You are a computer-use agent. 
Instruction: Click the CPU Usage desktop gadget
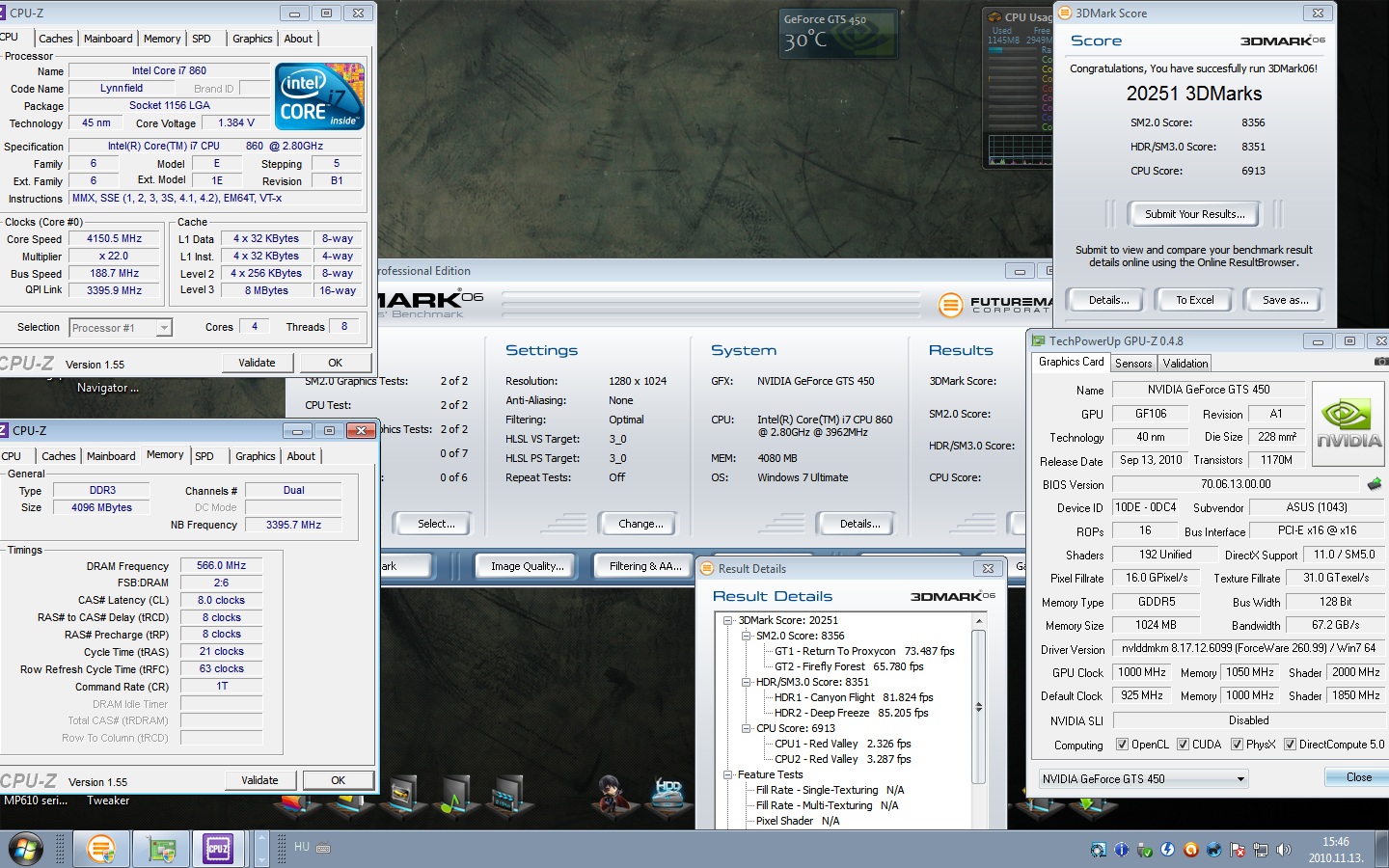pyautogui.click(x=1019, y=87)
